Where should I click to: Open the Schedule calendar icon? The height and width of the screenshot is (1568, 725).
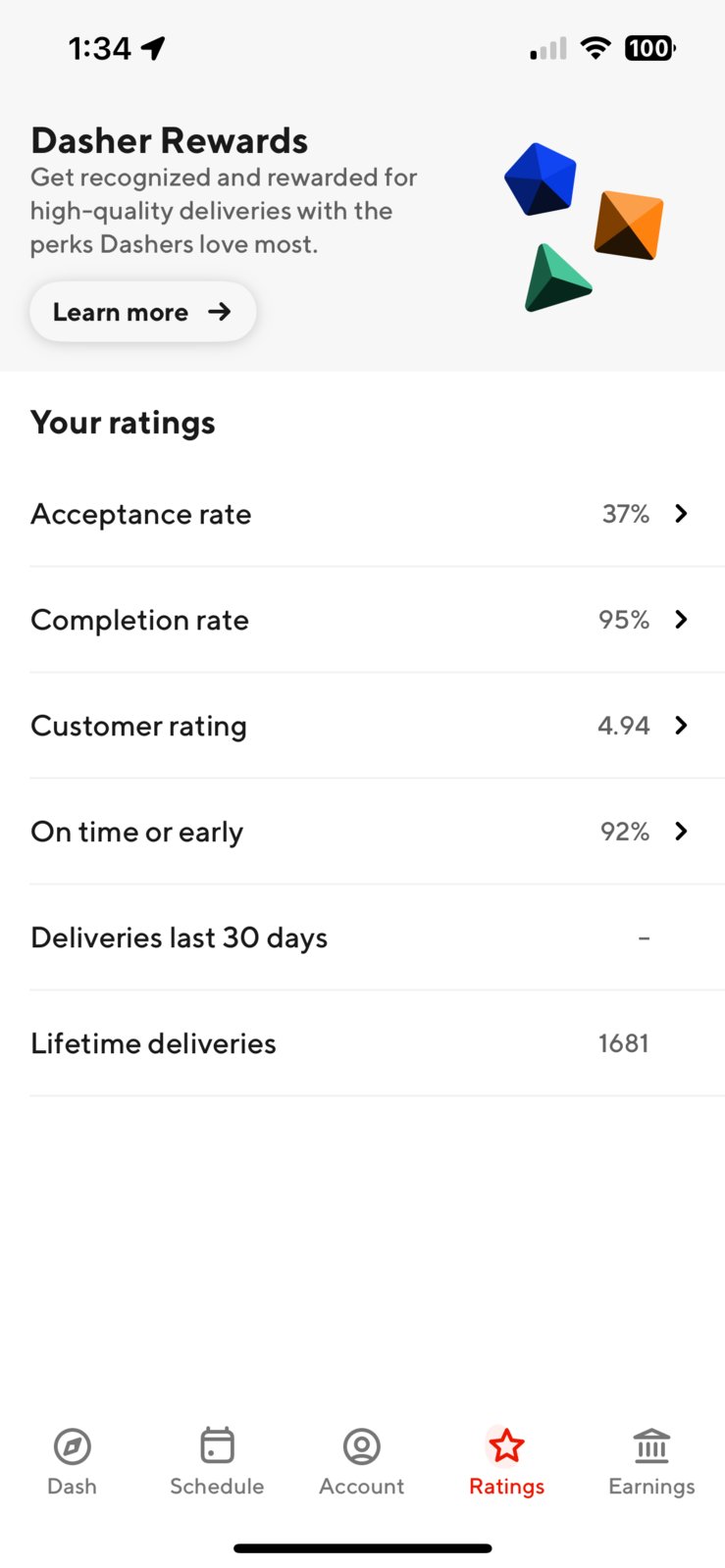click(x=217, y=1445)
